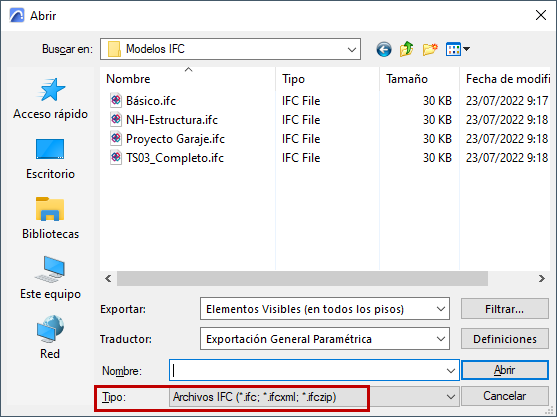The image size is (557, 417).
Task: Click the horizontal scrollbar thumb
Action: tap(302, 278)
